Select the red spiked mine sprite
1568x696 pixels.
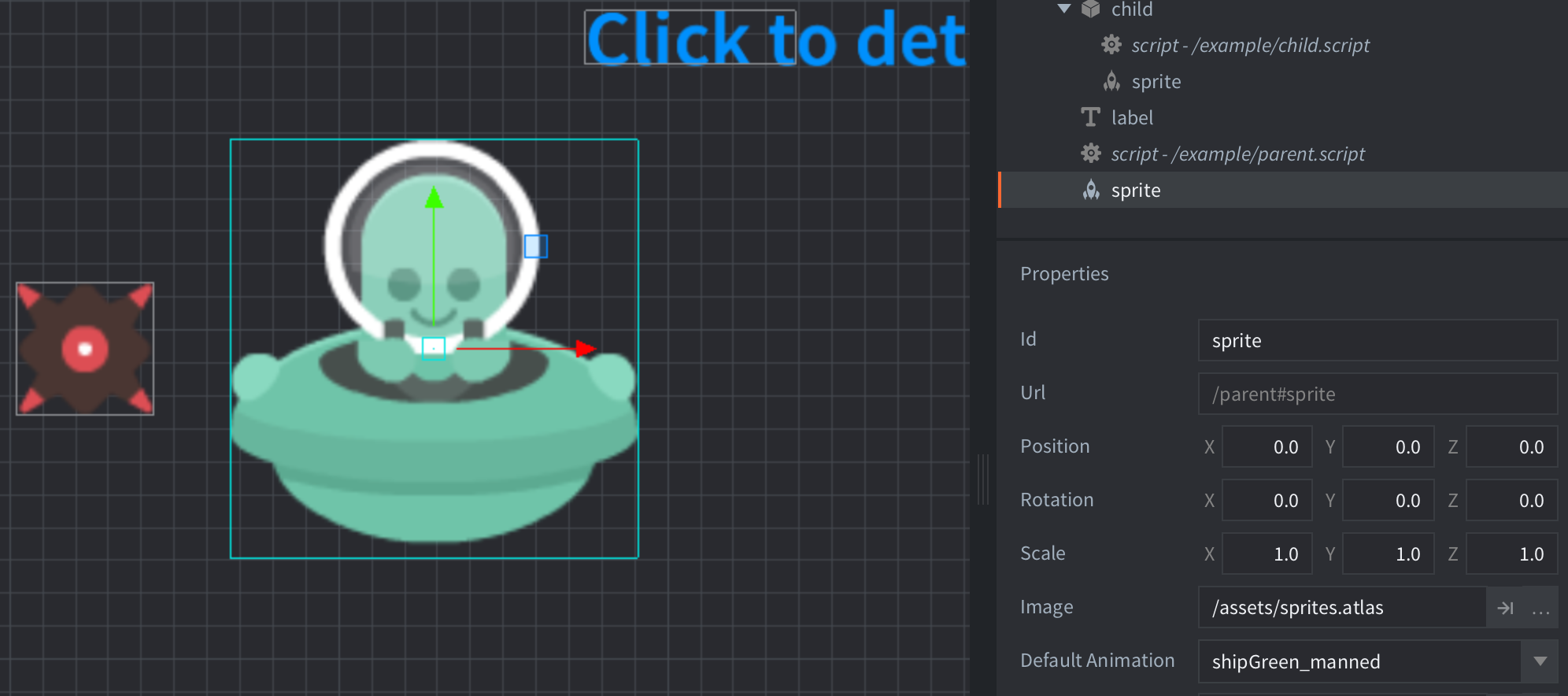point(85,349)
